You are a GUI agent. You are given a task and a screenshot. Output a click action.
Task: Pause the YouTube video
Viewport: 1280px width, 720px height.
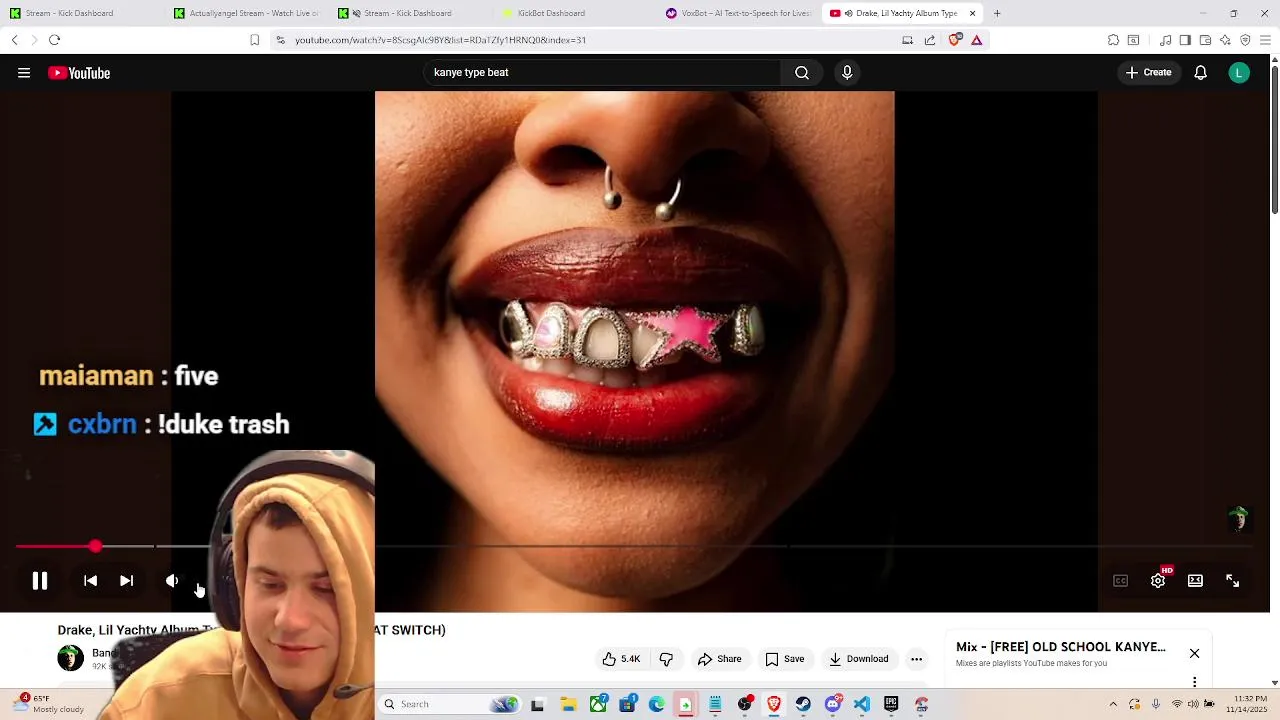click(x=40, y=581)
